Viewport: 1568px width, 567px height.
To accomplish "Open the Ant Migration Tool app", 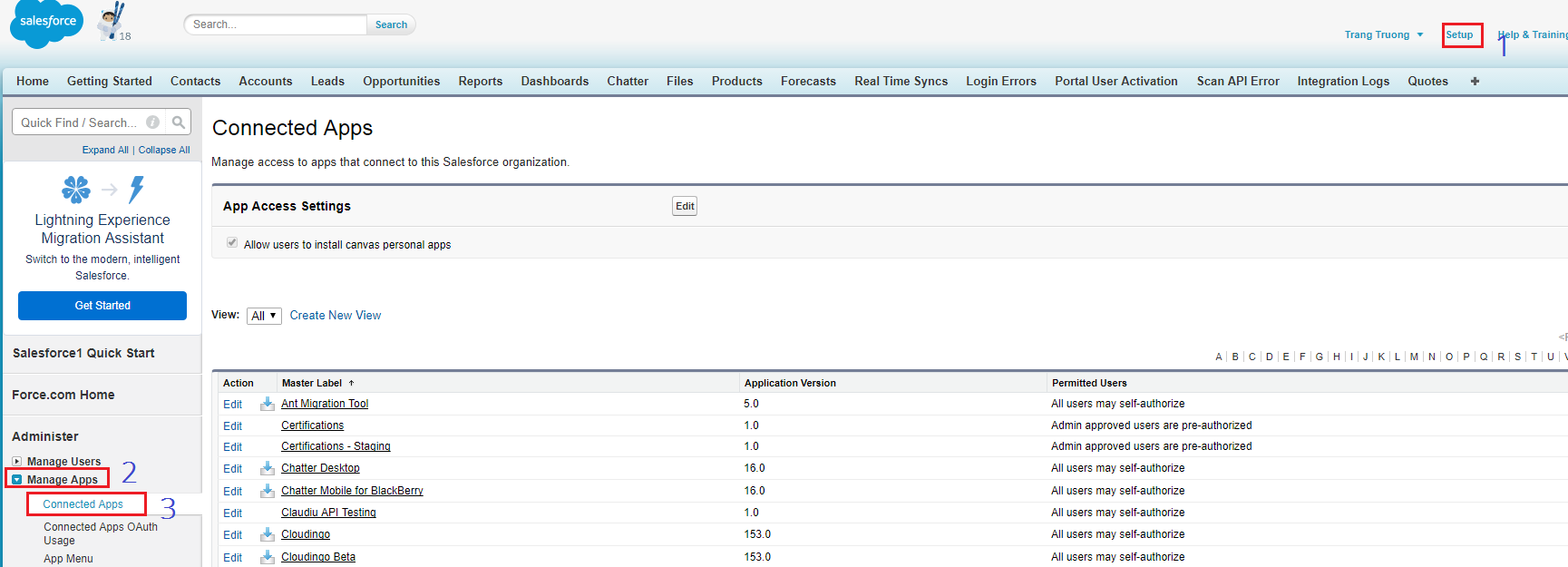I will pyautogui.click(x=325, y=404).
